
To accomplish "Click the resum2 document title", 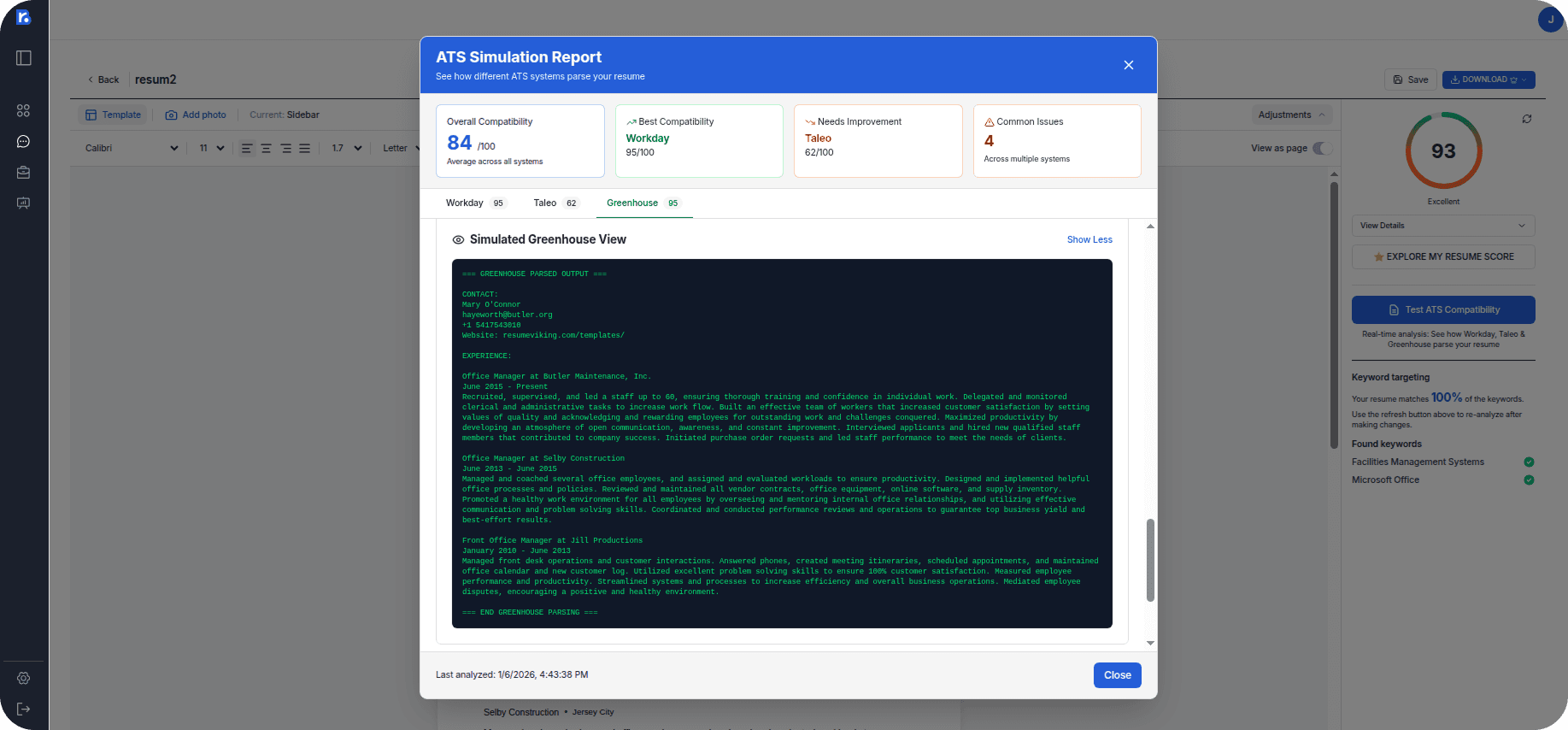I will [x=156, y=79].
